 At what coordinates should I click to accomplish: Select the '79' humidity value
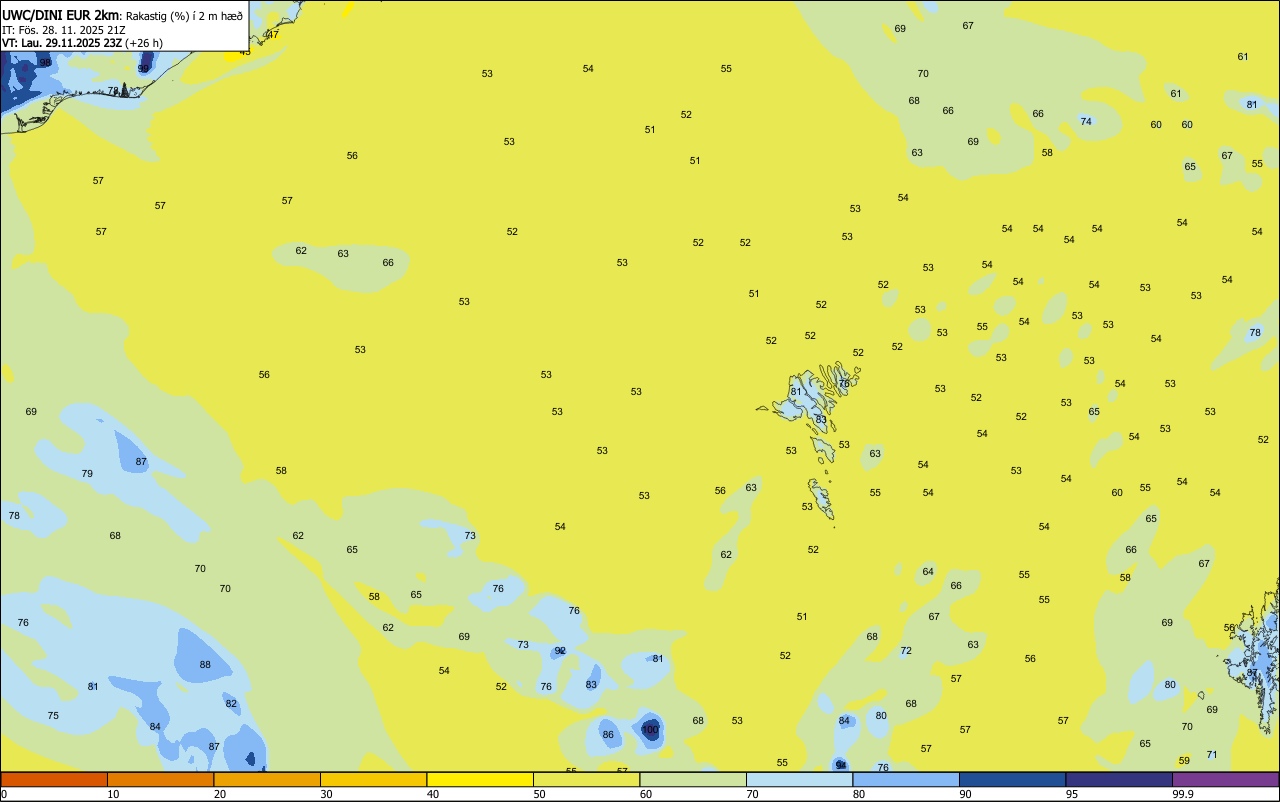(87, 474)
